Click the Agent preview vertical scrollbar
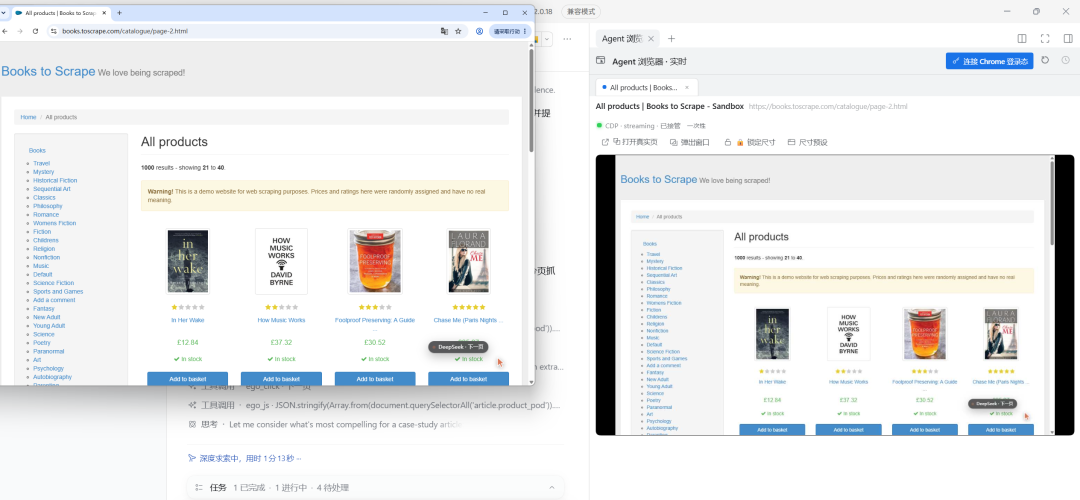 (1051, 203)
